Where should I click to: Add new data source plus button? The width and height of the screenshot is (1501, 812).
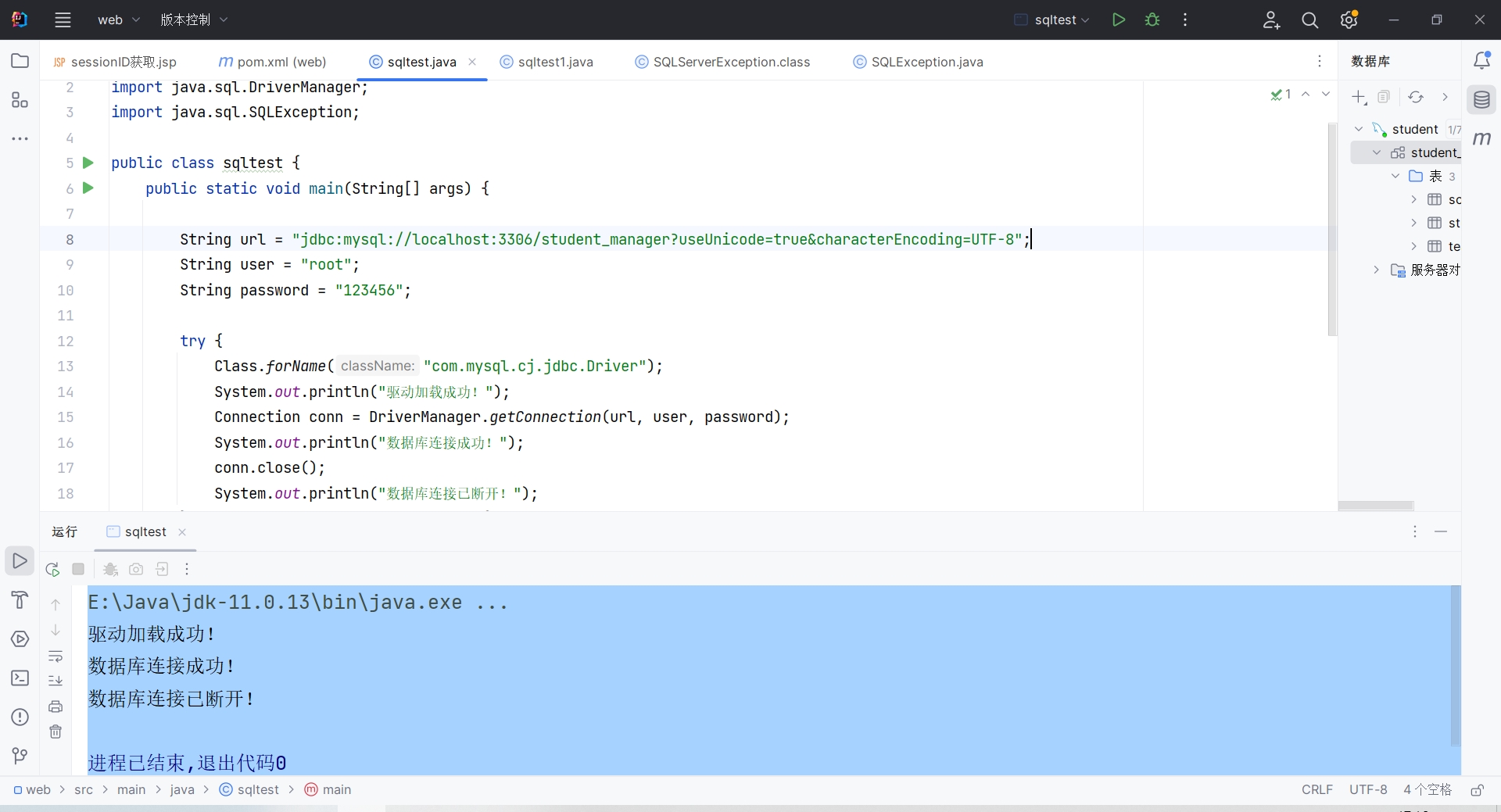tap(1359, 97)
